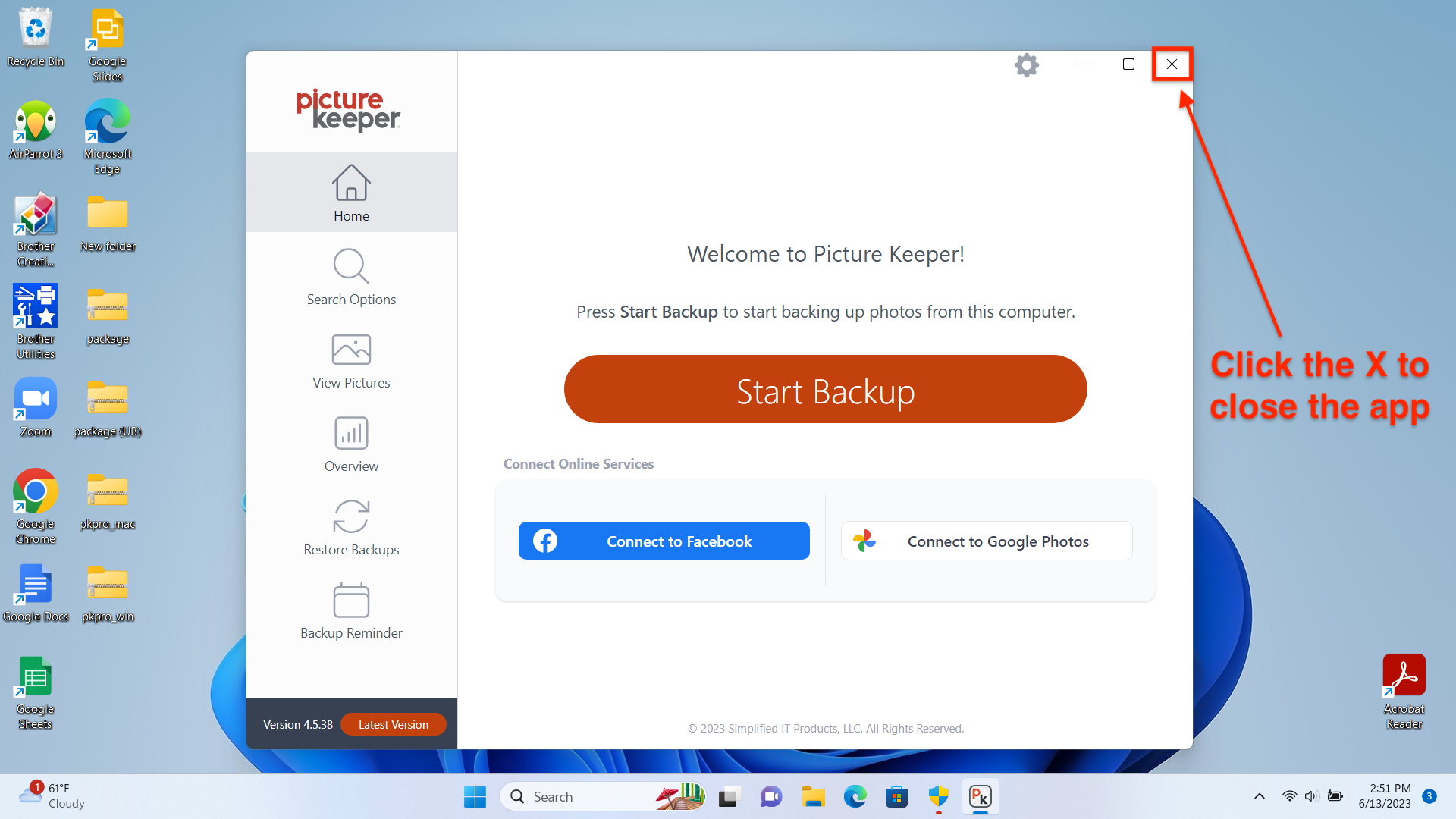
Task: Open Search Options in sidebar
Action: tap(351, 276)
